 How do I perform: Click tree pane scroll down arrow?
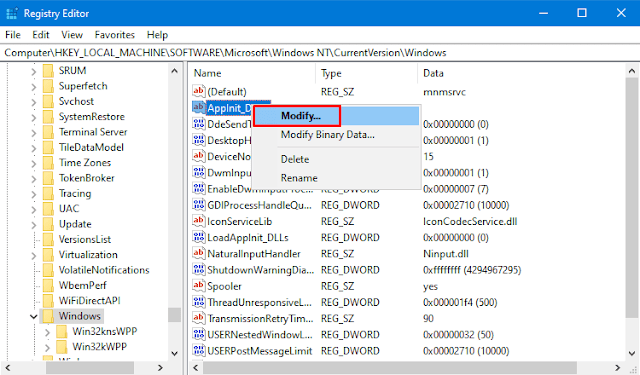click(175, 353)
